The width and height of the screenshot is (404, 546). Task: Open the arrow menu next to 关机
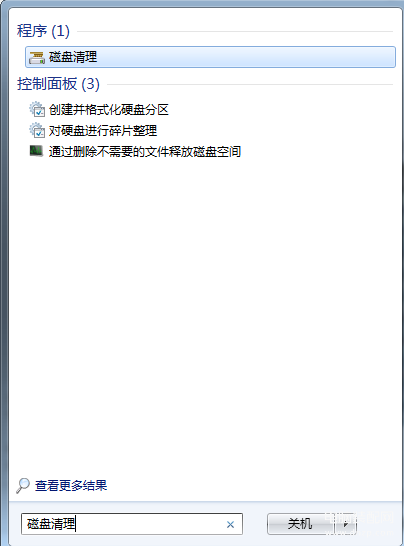tap(345, 524)
